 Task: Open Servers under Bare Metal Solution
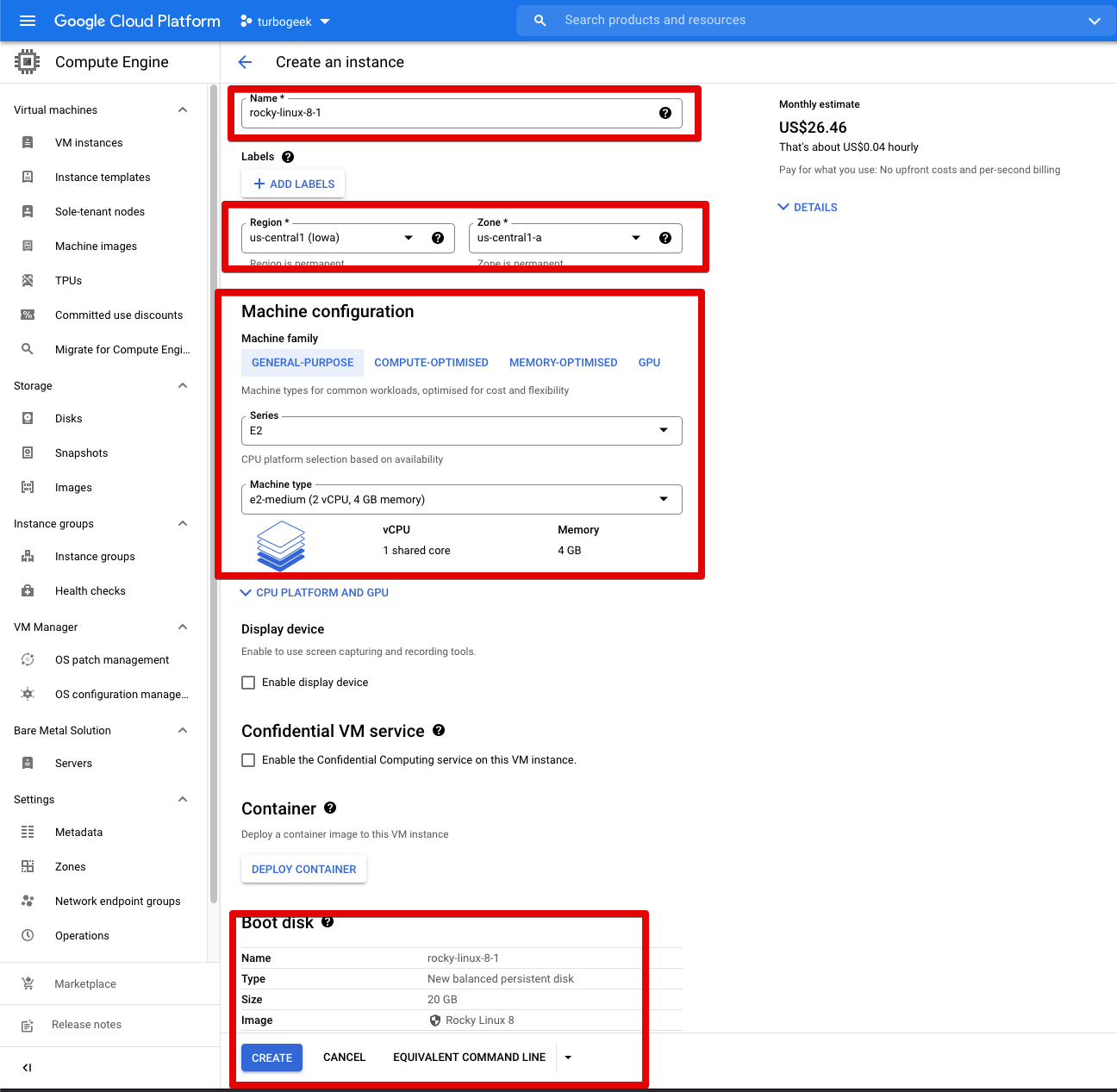coord(73,764)
